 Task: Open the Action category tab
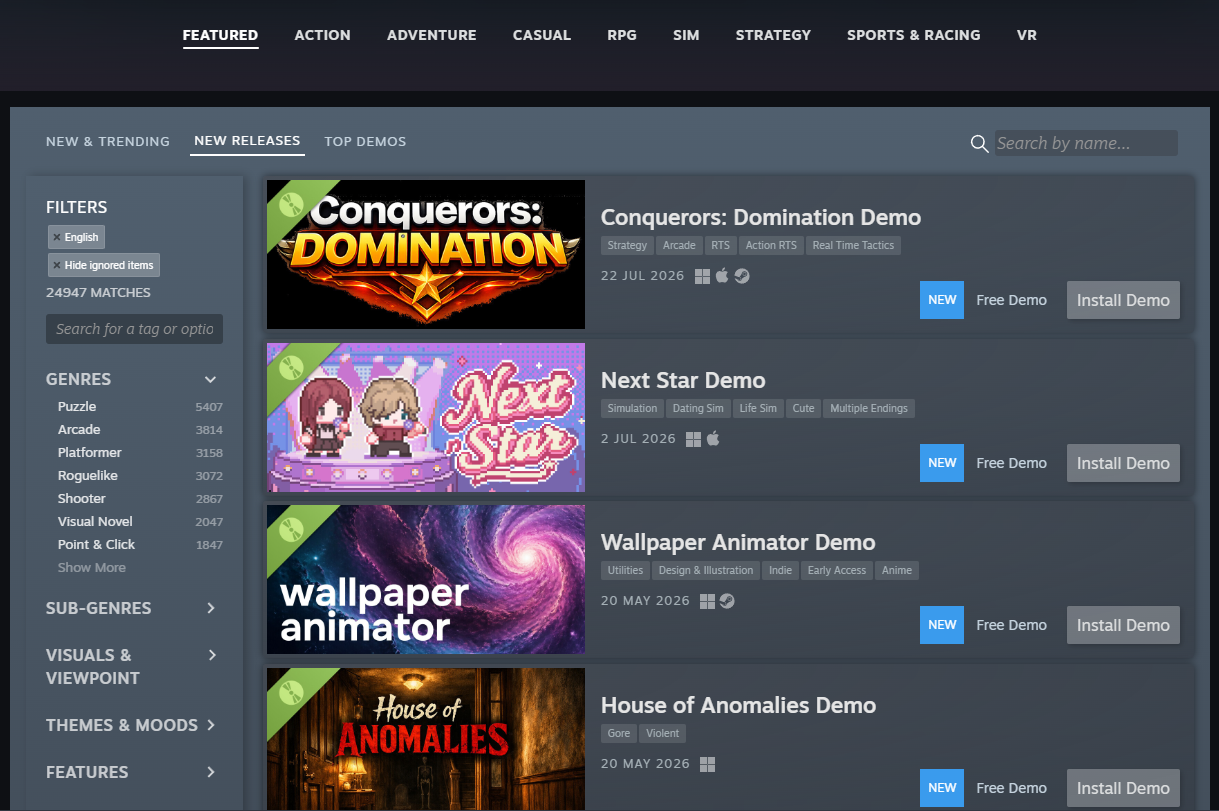point(322,34)
